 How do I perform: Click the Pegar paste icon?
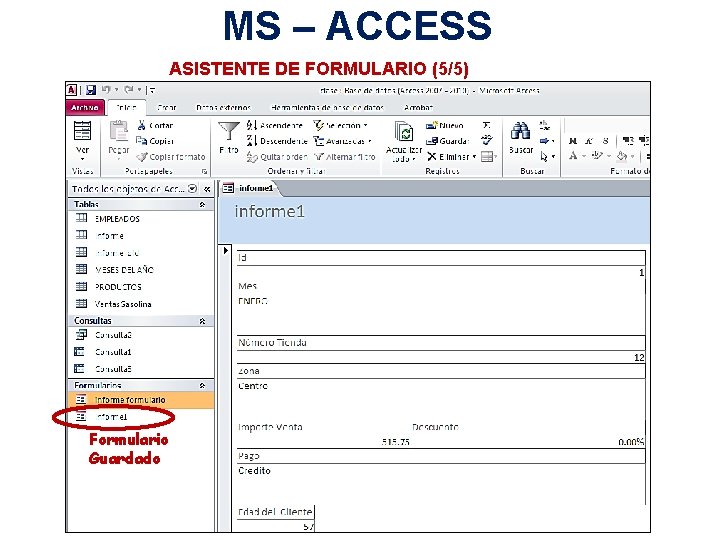tap(119, 133)
